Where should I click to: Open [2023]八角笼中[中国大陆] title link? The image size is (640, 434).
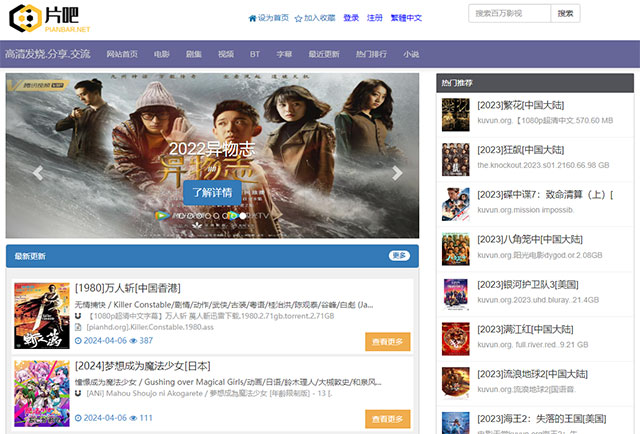click(x=530, y=239)
